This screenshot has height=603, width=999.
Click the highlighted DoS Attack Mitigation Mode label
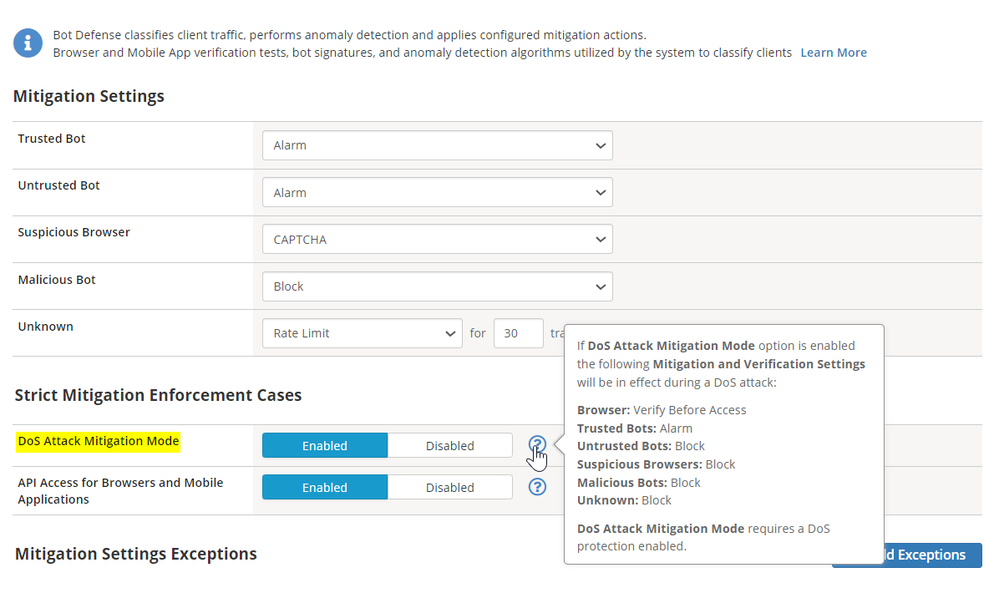[98, 440]
